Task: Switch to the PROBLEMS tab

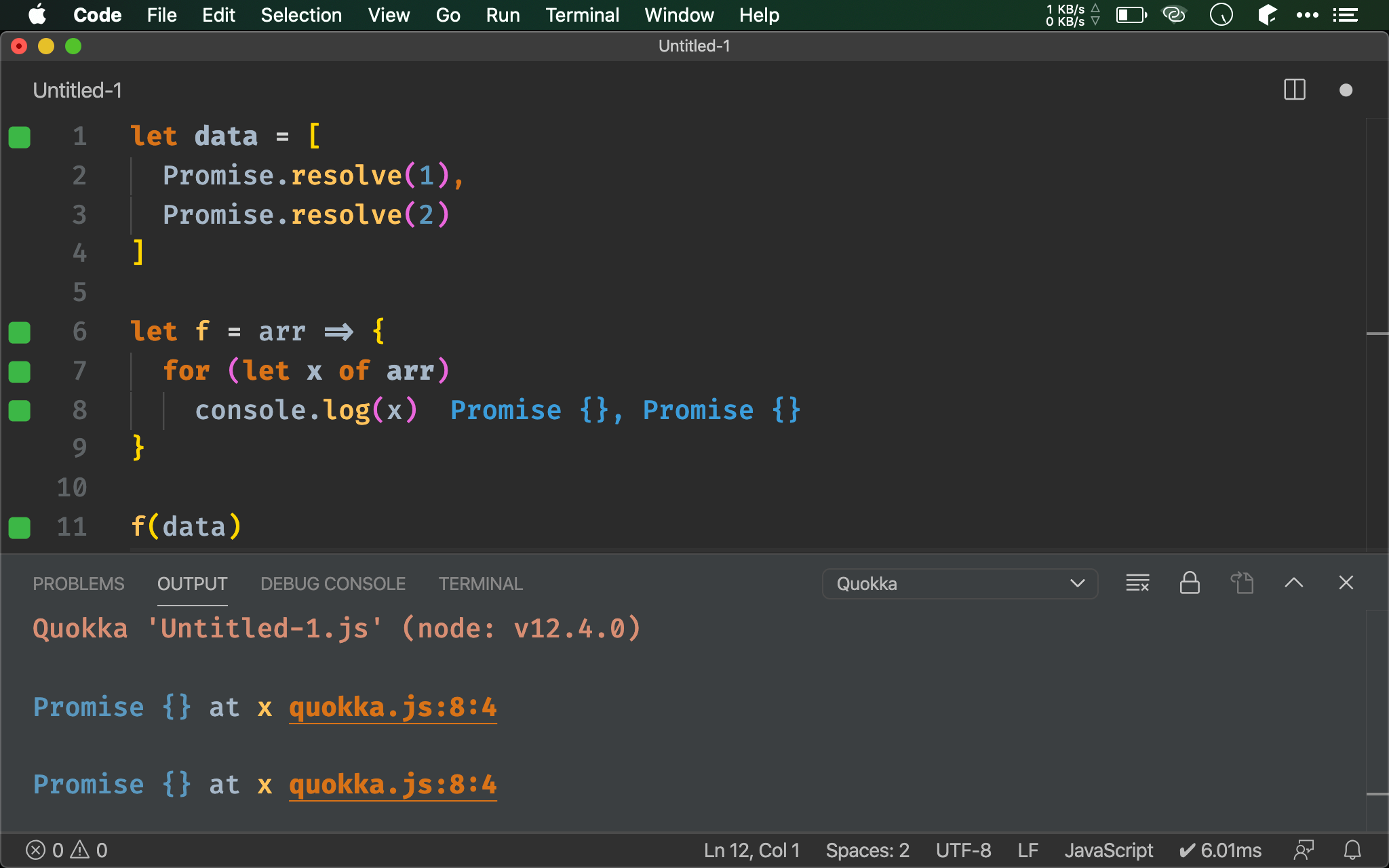Action: click(x=79, y=584)
